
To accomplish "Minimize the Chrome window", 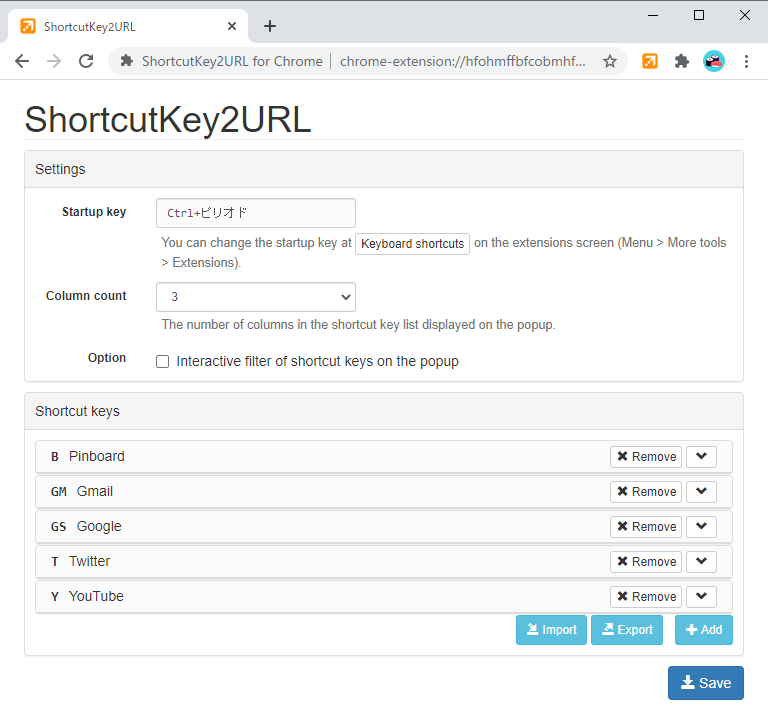I will pos(653,16).
